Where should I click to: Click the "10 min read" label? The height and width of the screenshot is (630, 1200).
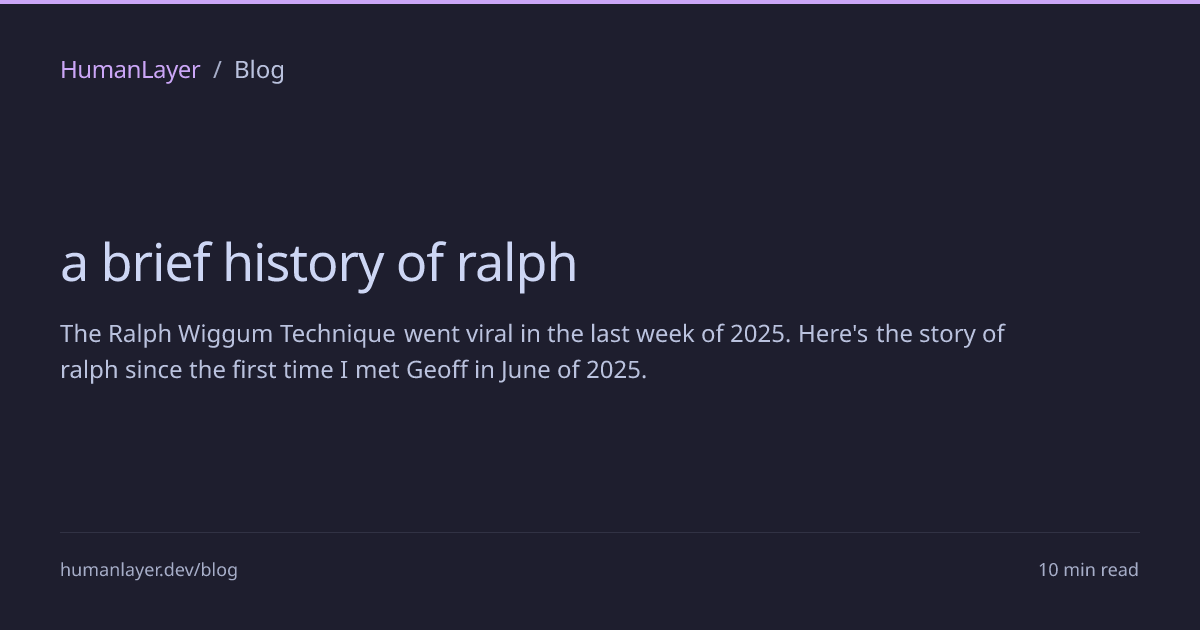pos(1088,570)
